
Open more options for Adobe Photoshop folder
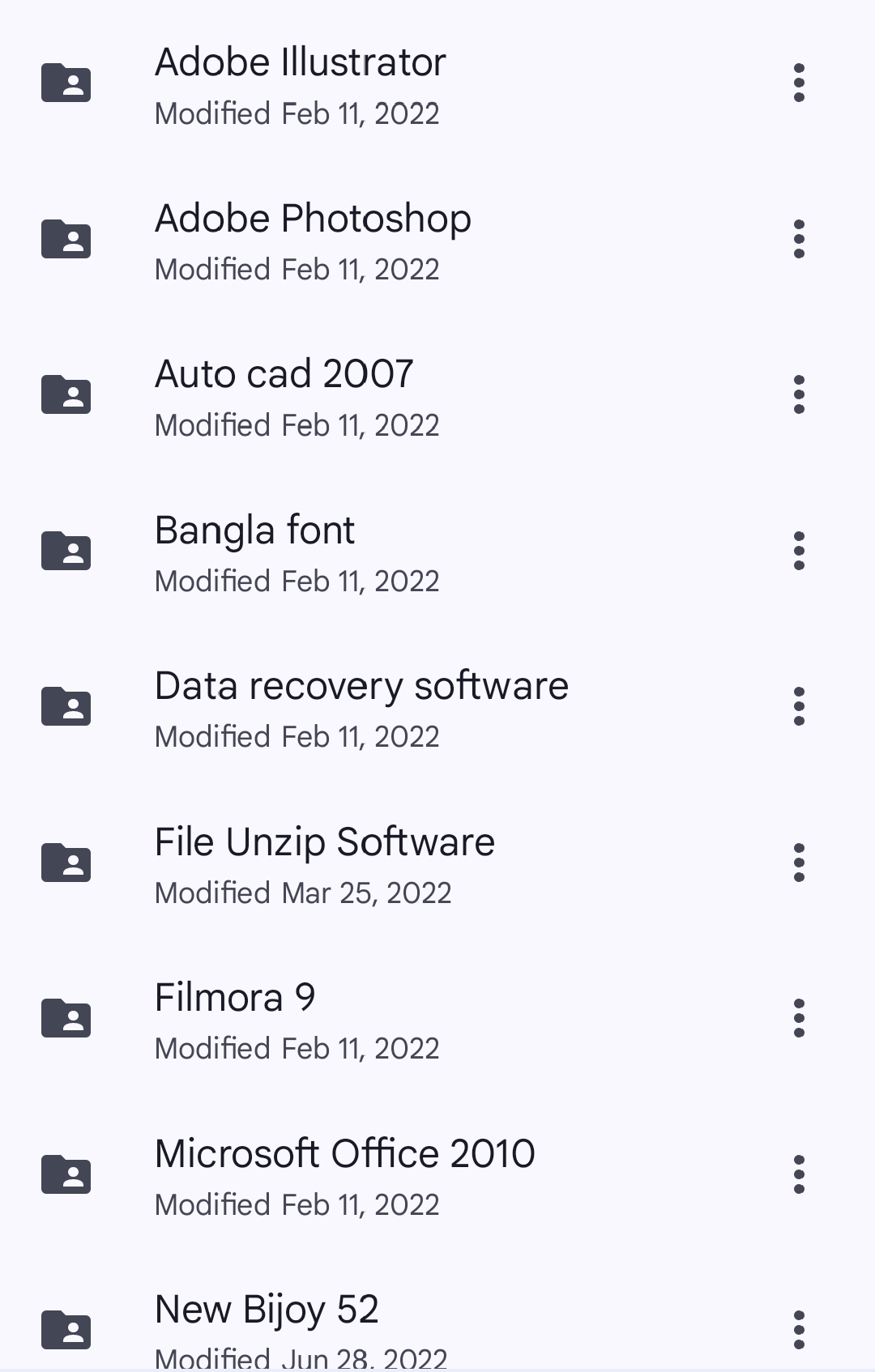(x=799, y=239)
